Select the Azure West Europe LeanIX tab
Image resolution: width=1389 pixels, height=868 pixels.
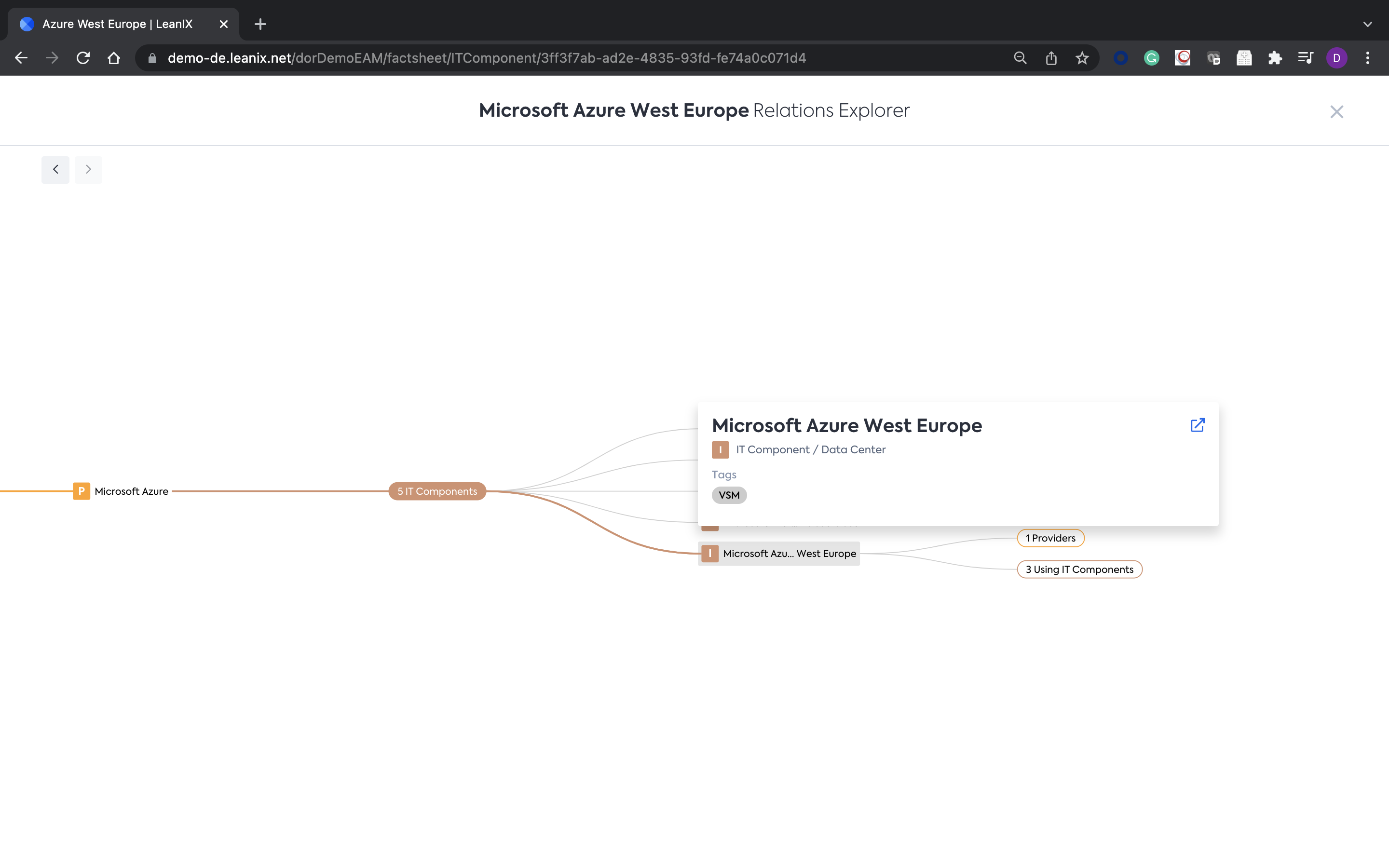tap(117, 24)
